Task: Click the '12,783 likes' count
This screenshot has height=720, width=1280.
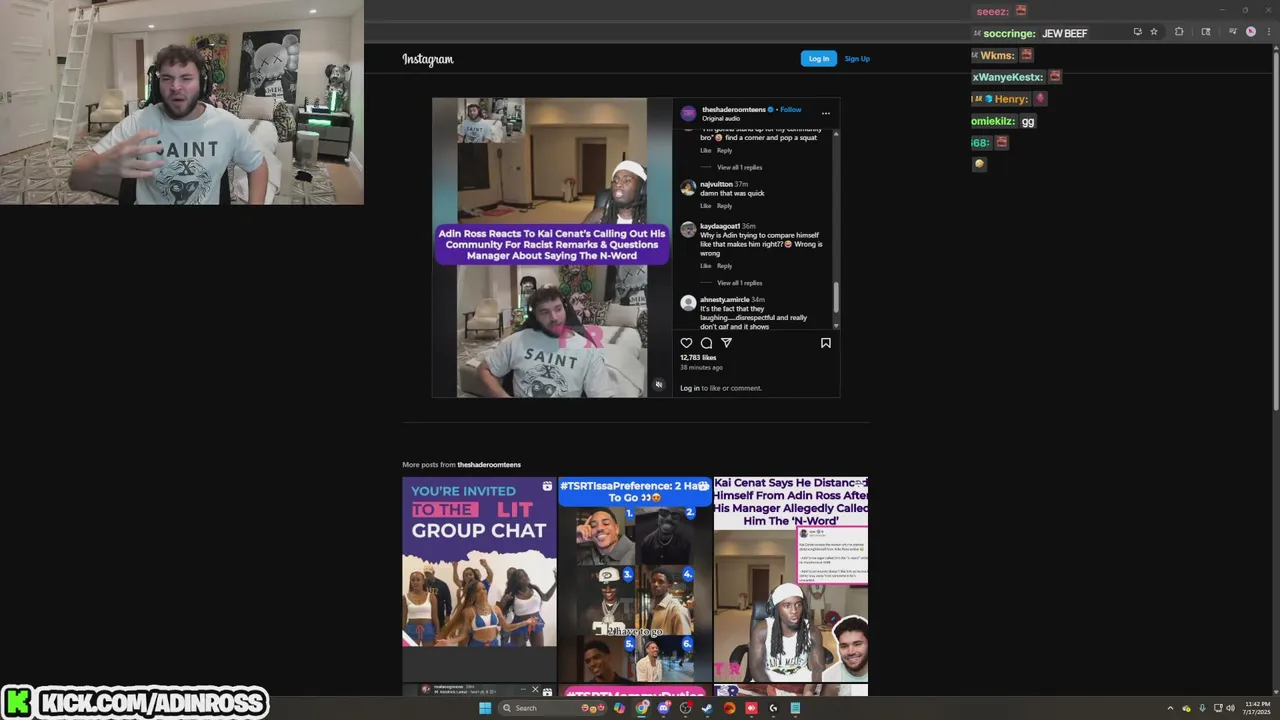Action: tap(698, 357)
